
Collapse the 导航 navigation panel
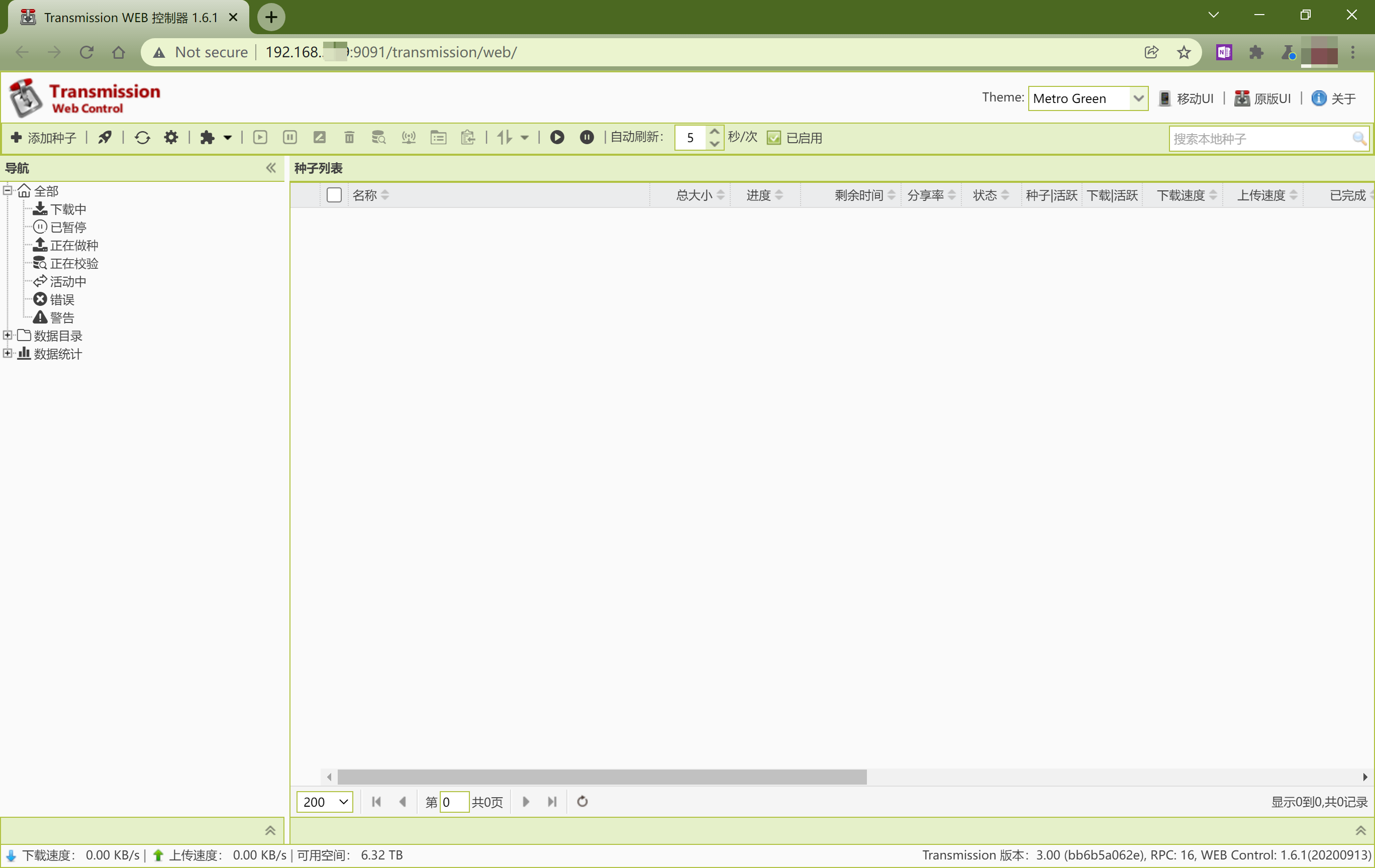tap(271, 168)
